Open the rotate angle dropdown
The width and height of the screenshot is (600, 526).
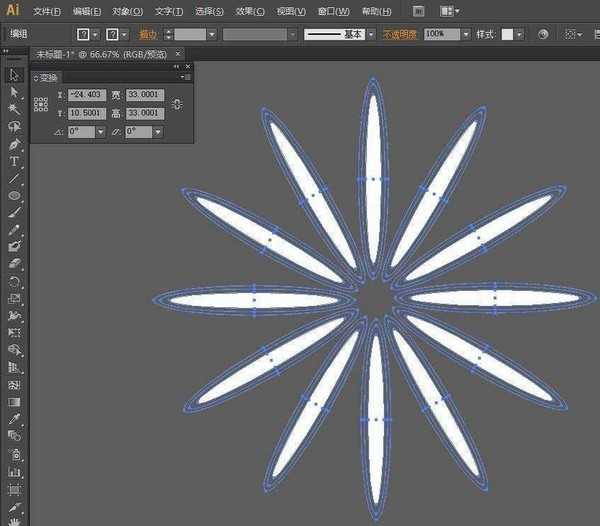pyautogui.click(x=100, y=132)
